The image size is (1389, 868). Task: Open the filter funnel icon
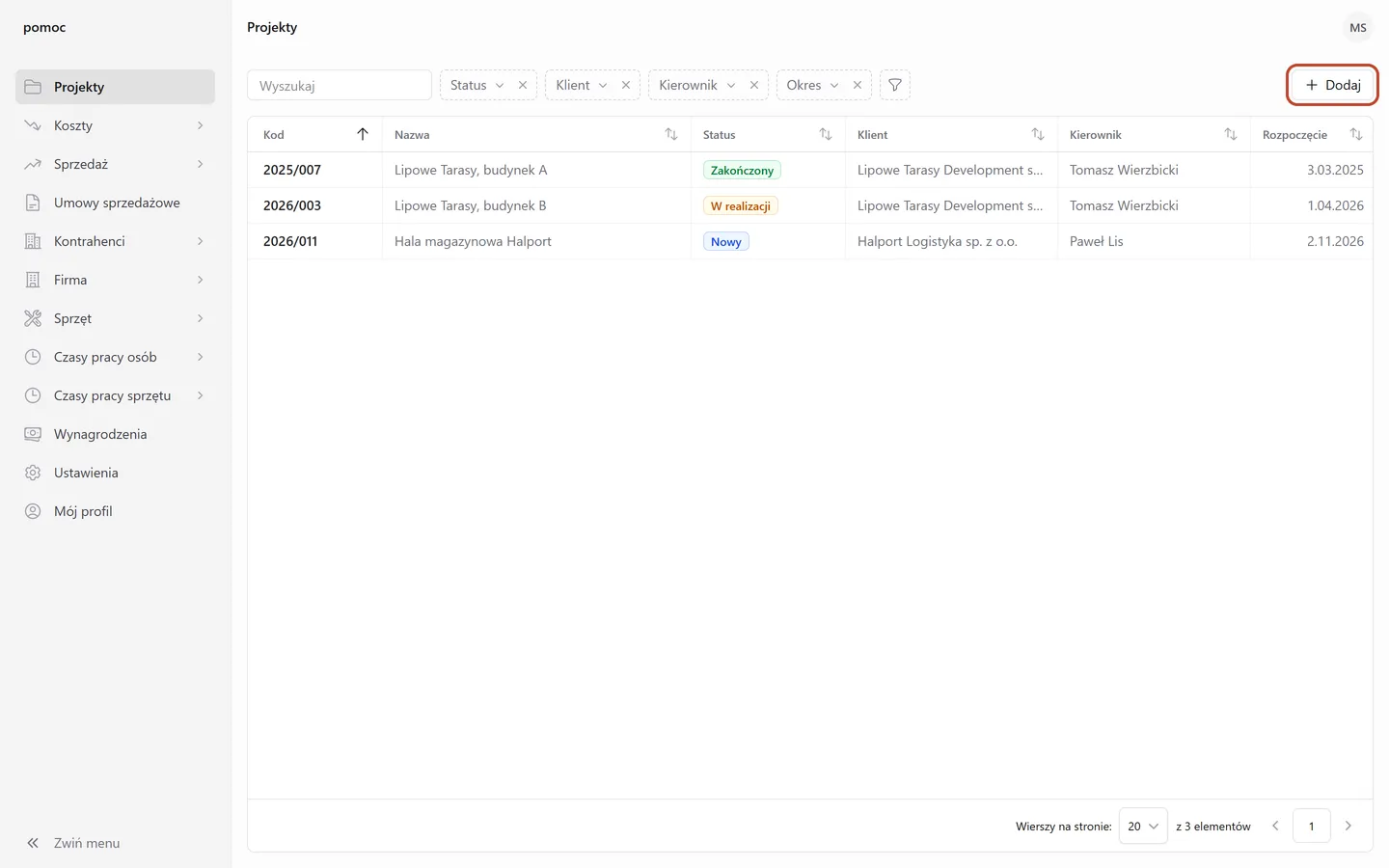(895, 85)
